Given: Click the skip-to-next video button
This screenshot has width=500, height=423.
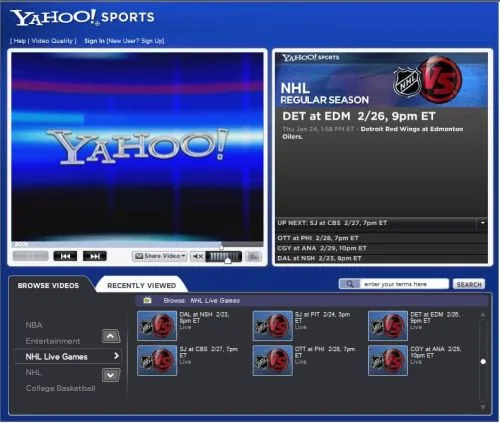Looking at the screenshot, I should pos(95,256).
